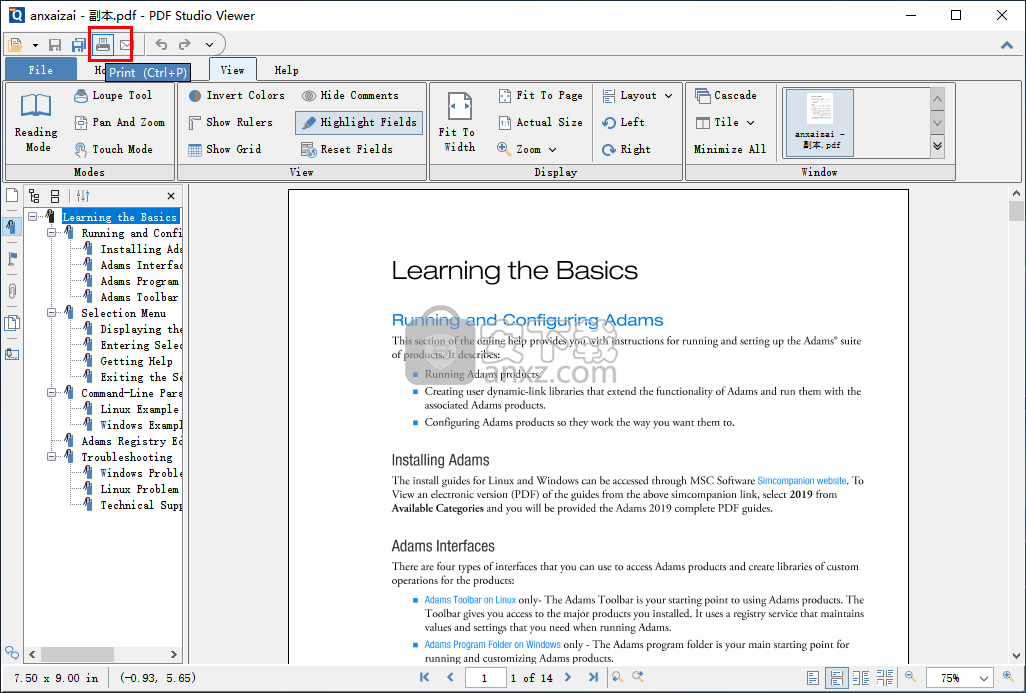Go to last page button

click(x=593, y=677)
